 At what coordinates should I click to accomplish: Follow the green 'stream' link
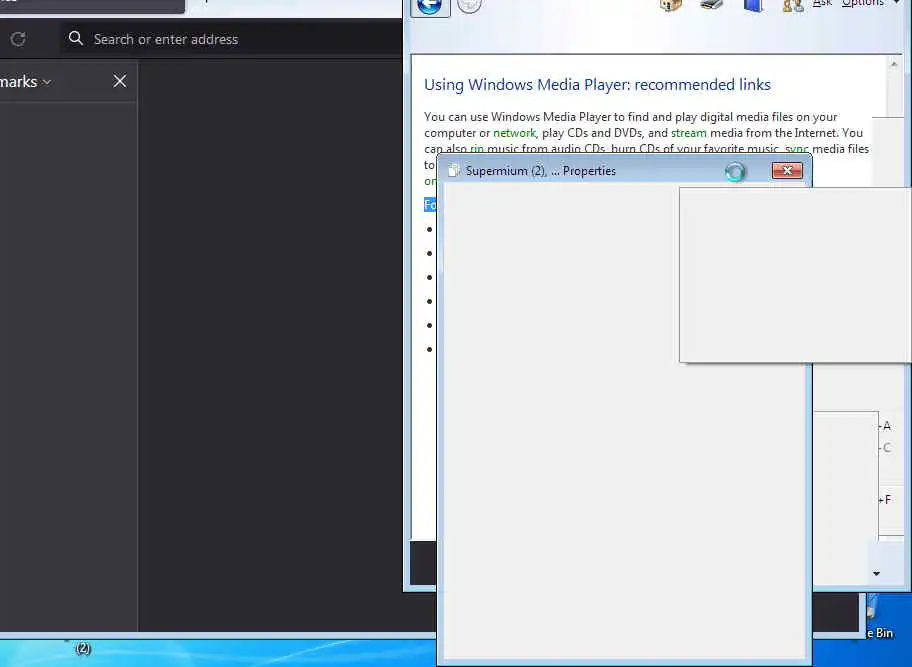689,133
